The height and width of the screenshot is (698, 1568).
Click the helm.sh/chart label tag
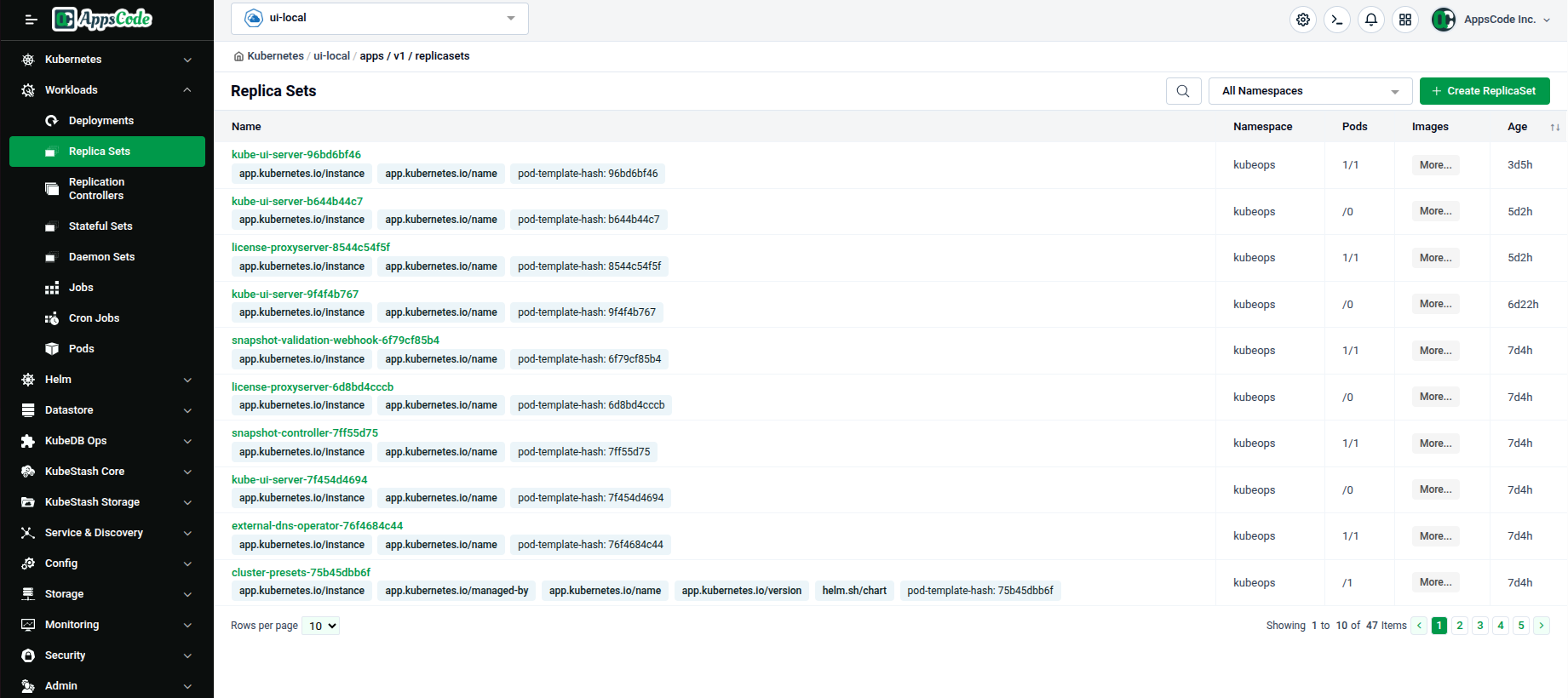854,591
